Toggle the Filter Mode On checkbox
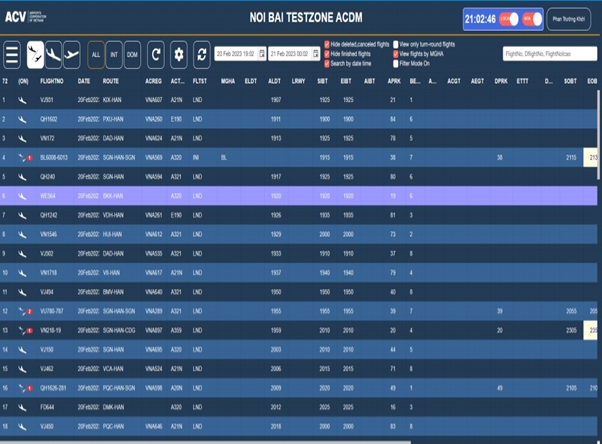The height and width of the screenshot is (444, 602). coord(396,62)
